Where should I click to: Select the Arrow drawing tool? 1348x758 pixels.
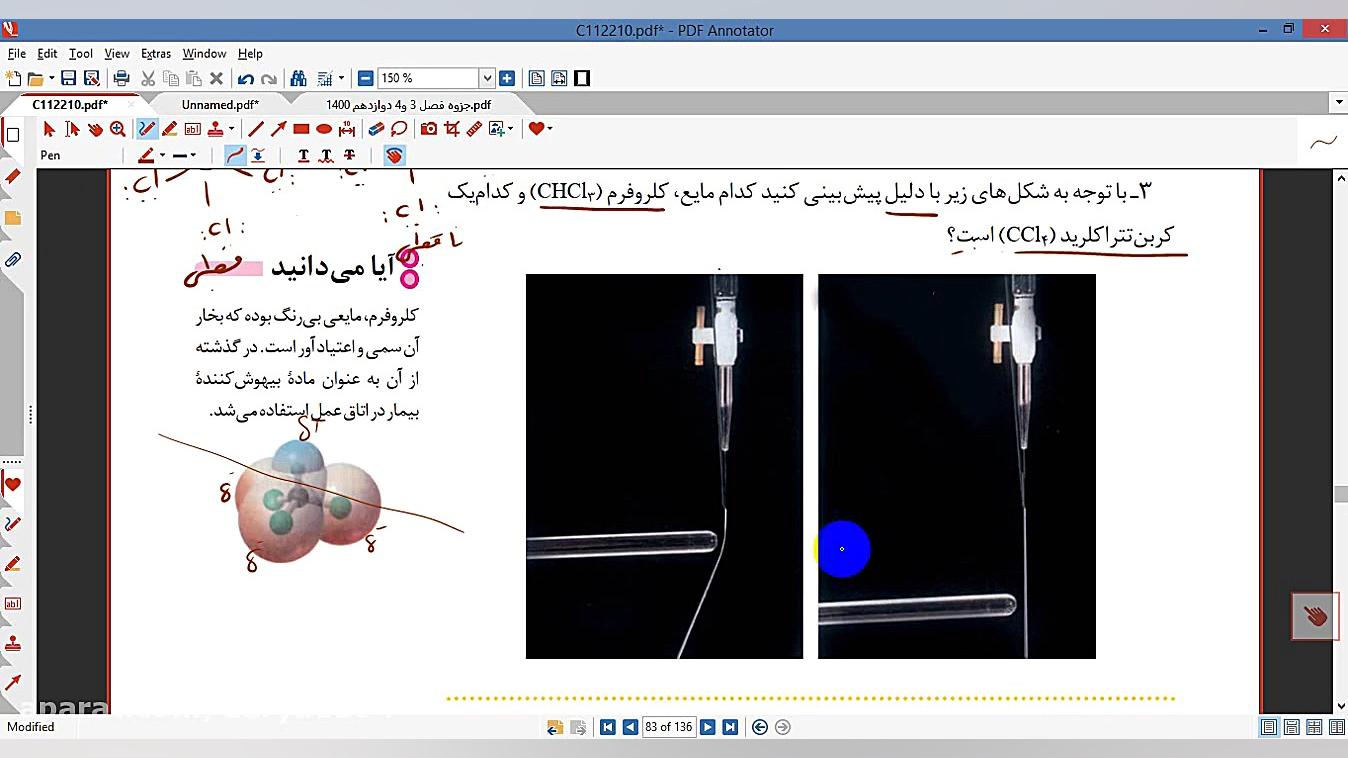278,129
